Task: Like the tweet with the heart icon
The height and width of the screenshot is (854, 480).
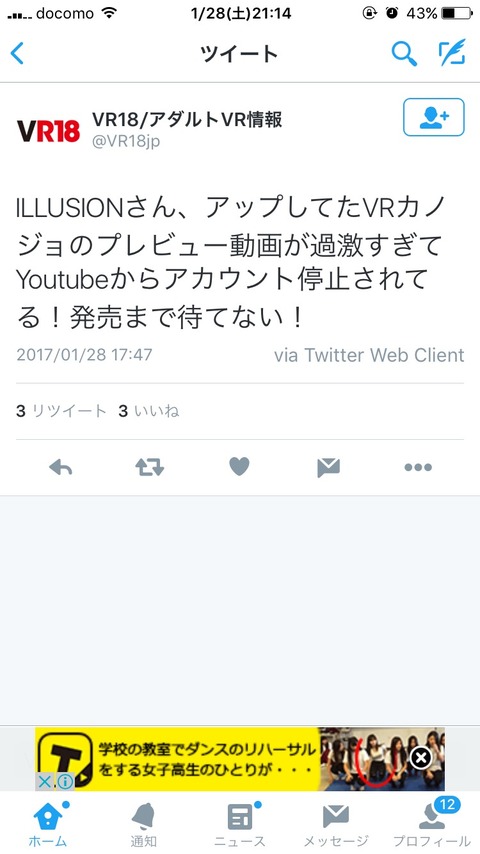Action: coord(239,467)
